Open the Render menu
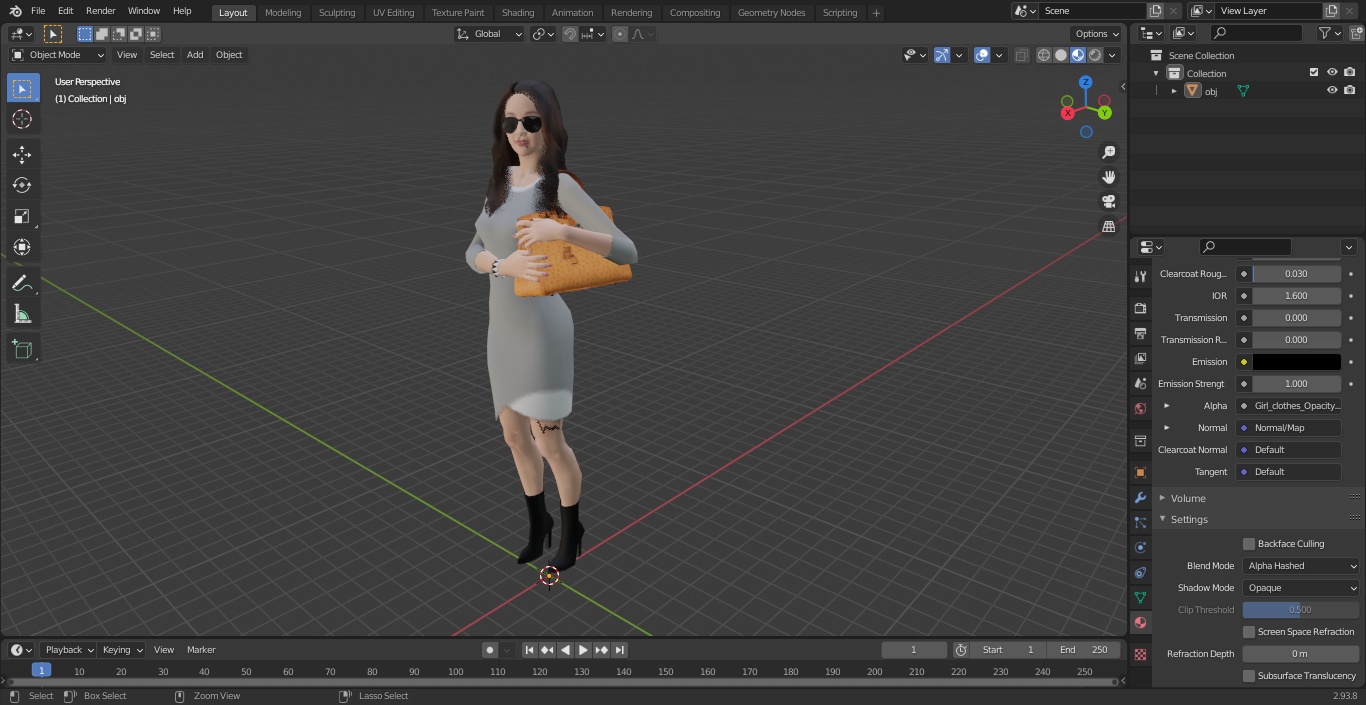 (x=100, y=11)
